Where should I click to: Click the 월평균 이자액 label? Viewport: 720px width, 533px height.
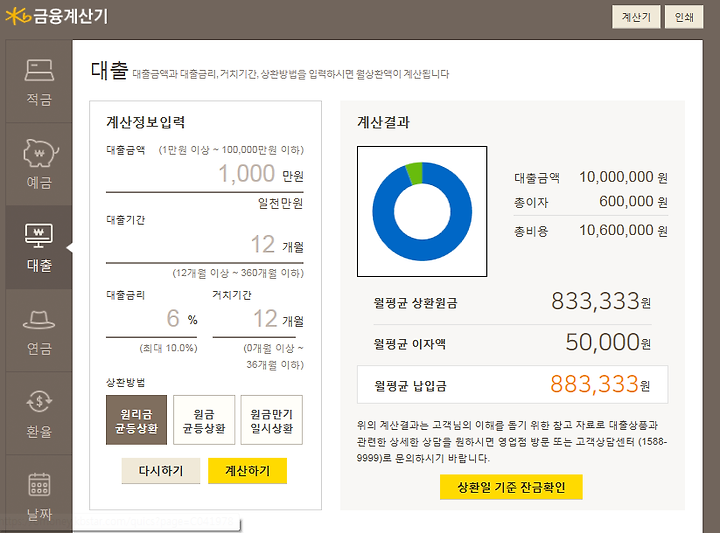tap(410, 344)
